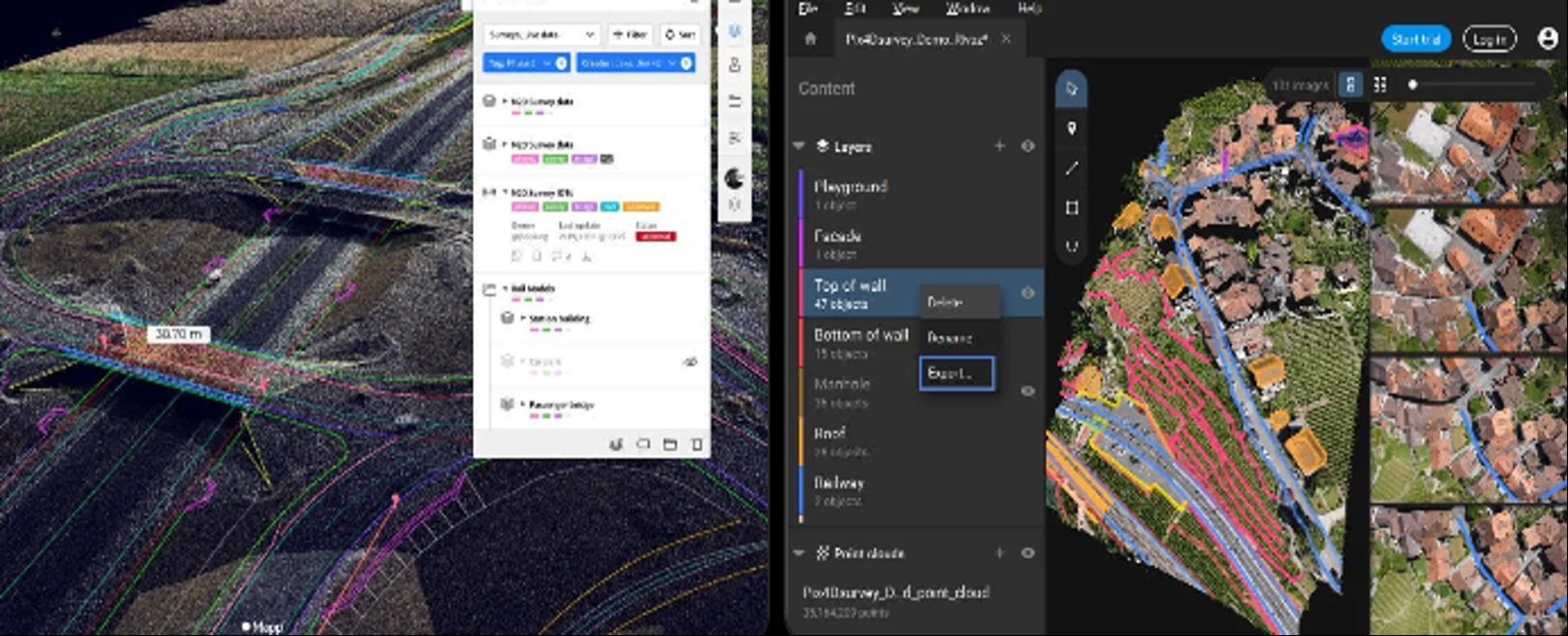This screenshot has height=636, width=1568.
Task: Switch image viewer to single-column layout
Action: tap(1350, 85)
